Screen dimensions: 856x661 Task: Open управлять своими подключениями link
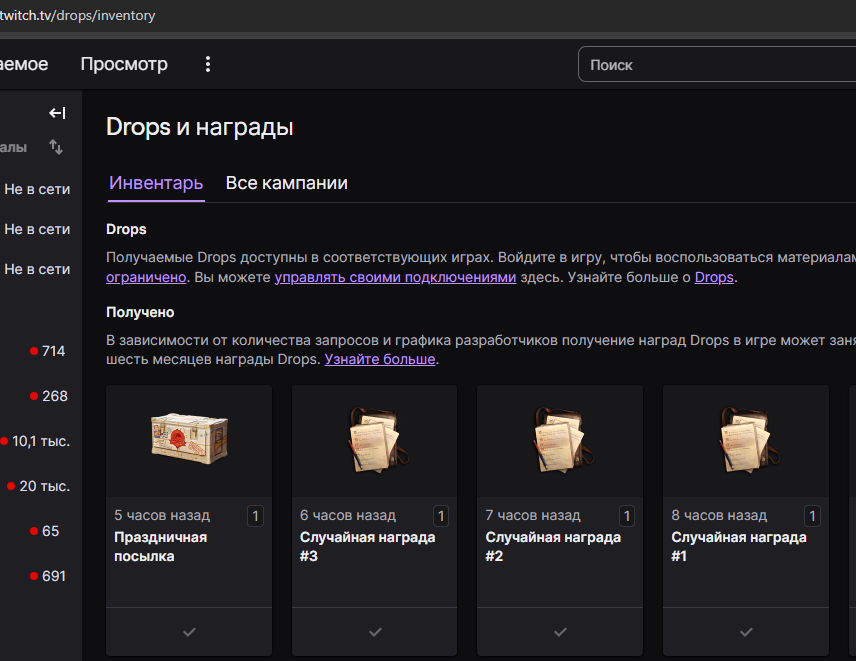pos(395,277)
